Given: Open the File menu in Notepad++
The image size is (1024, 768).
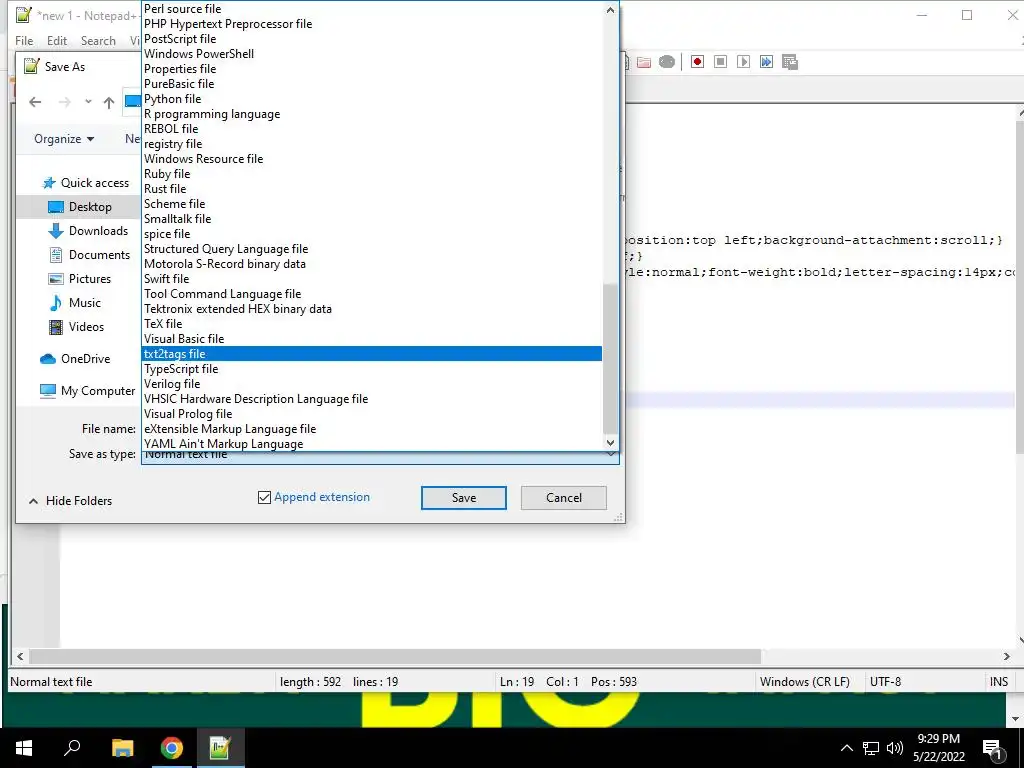Looking at the screenshot, I should [x=24, y=40].
